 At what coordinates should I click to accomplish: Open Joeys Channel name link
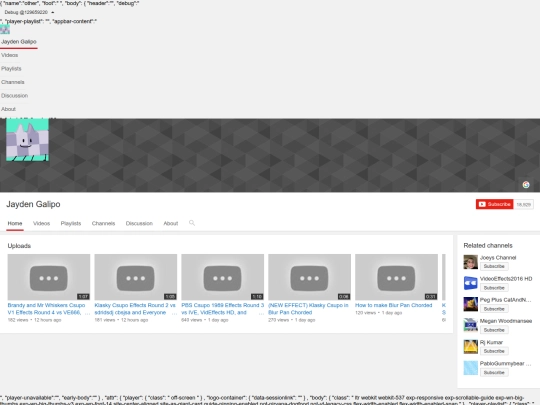pos(498,258)
